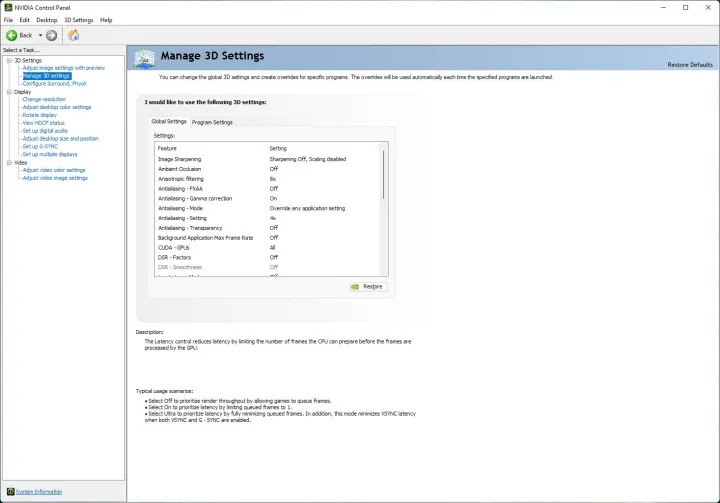This screenshot has height=503, width=720.
Task: Select Configure Surround, PhysX
Action: (55, 84)
